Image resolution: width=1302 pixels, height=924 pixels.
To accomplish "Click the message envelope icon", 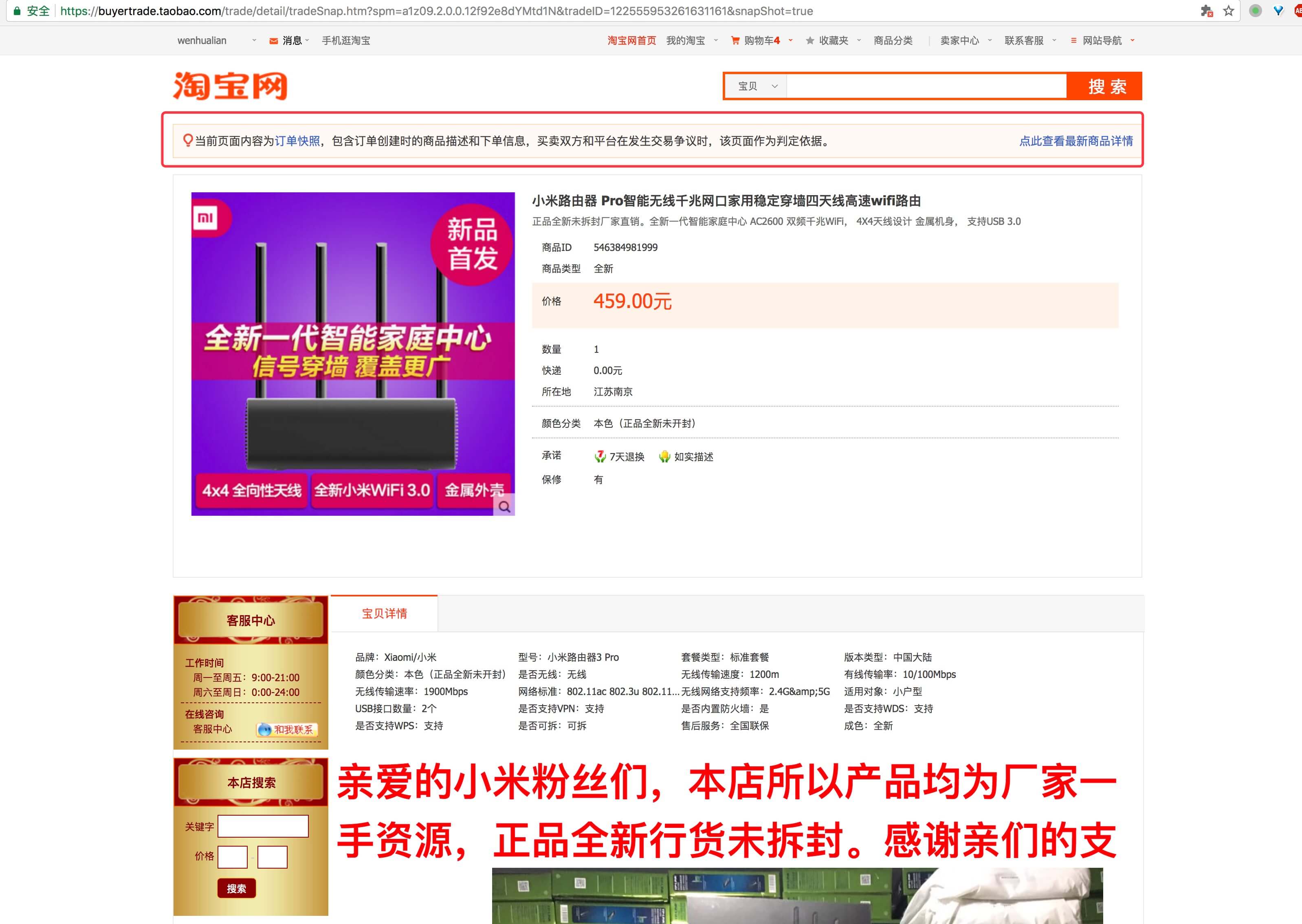I will click(x=274, y=41).
